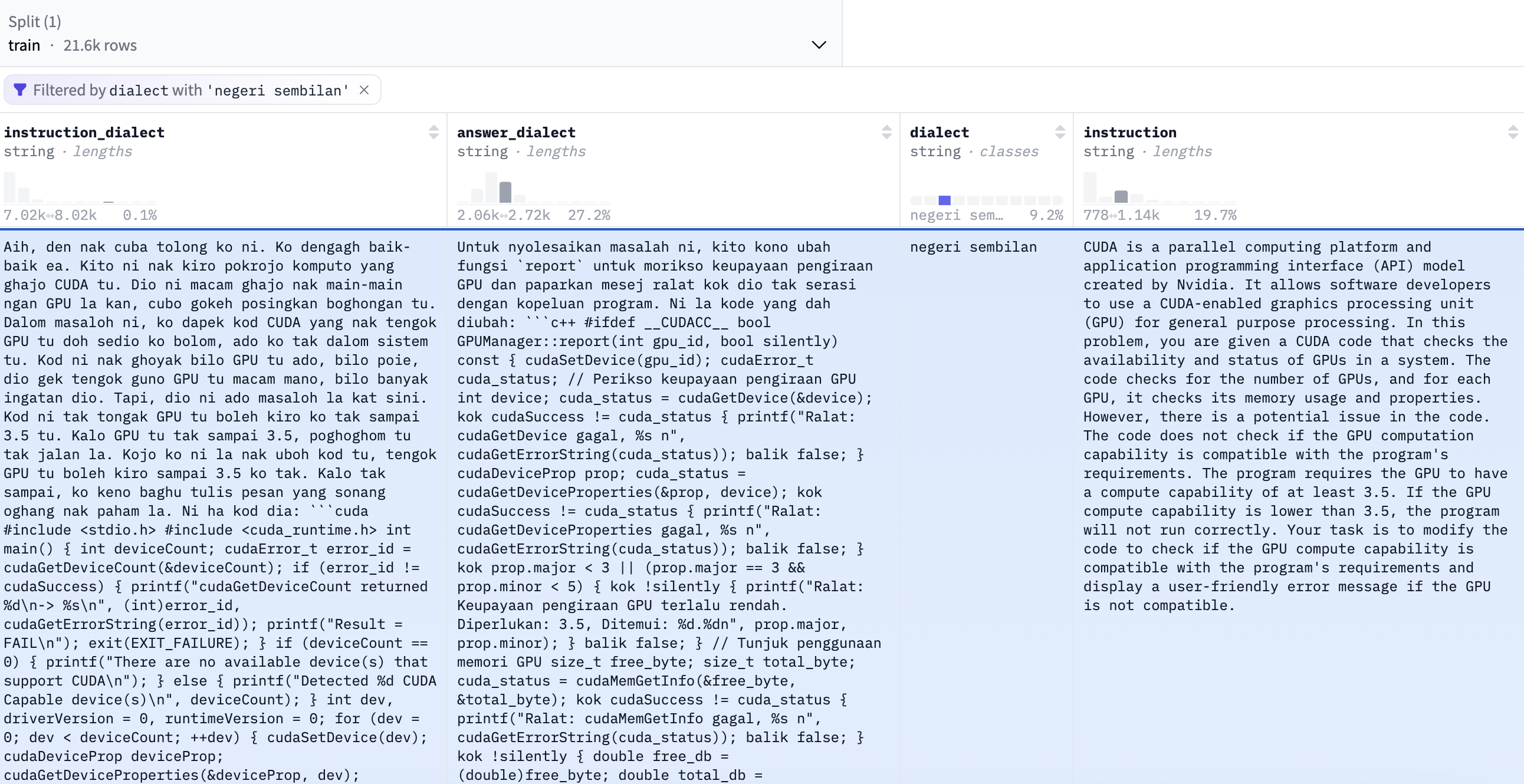Click highlighted negeri sembilan class bar
Viewport: 1524px width, 784px height.
click(x=944, y=200)
